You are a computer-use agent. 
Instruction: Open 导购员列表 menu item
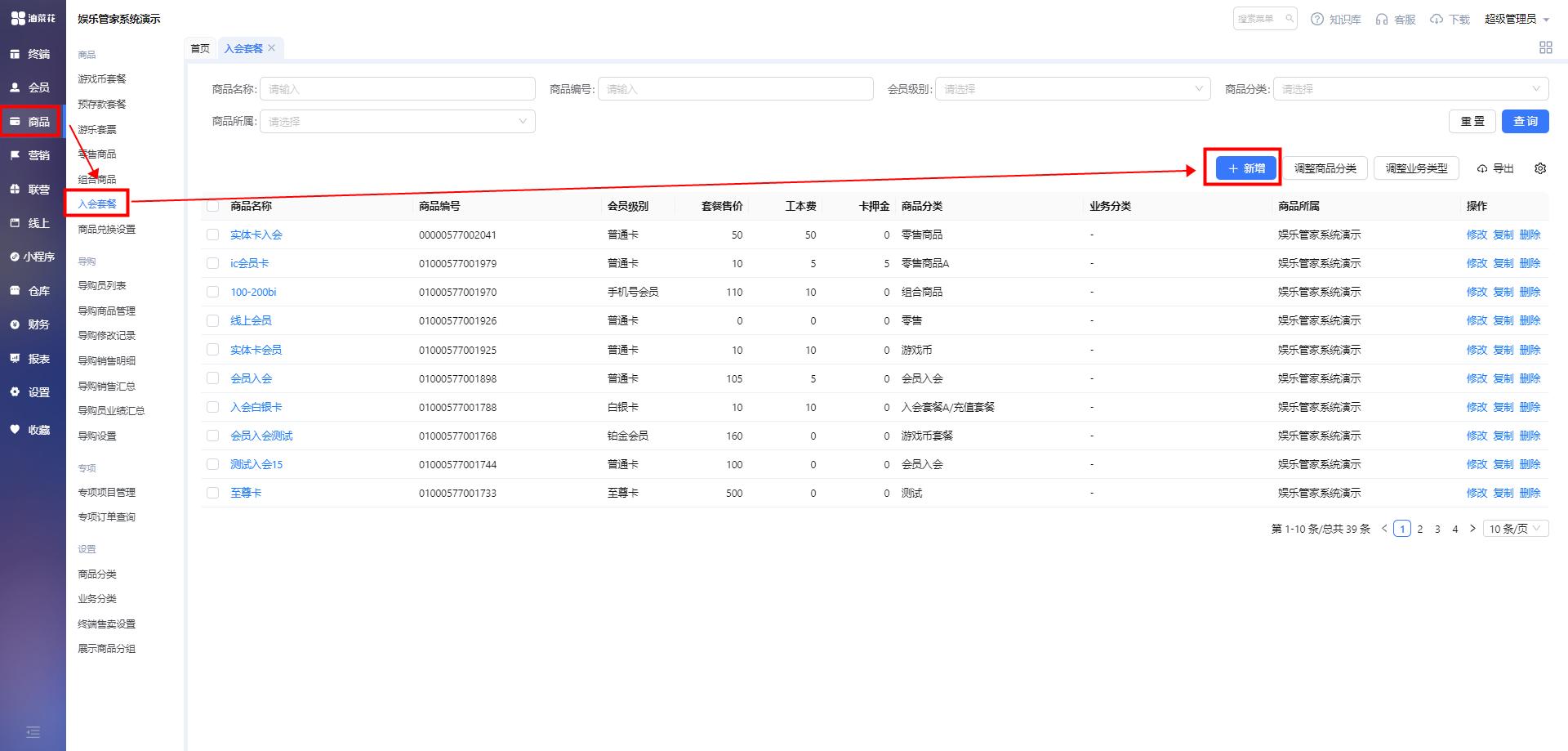pyautogui.click(x=102, y=286)
